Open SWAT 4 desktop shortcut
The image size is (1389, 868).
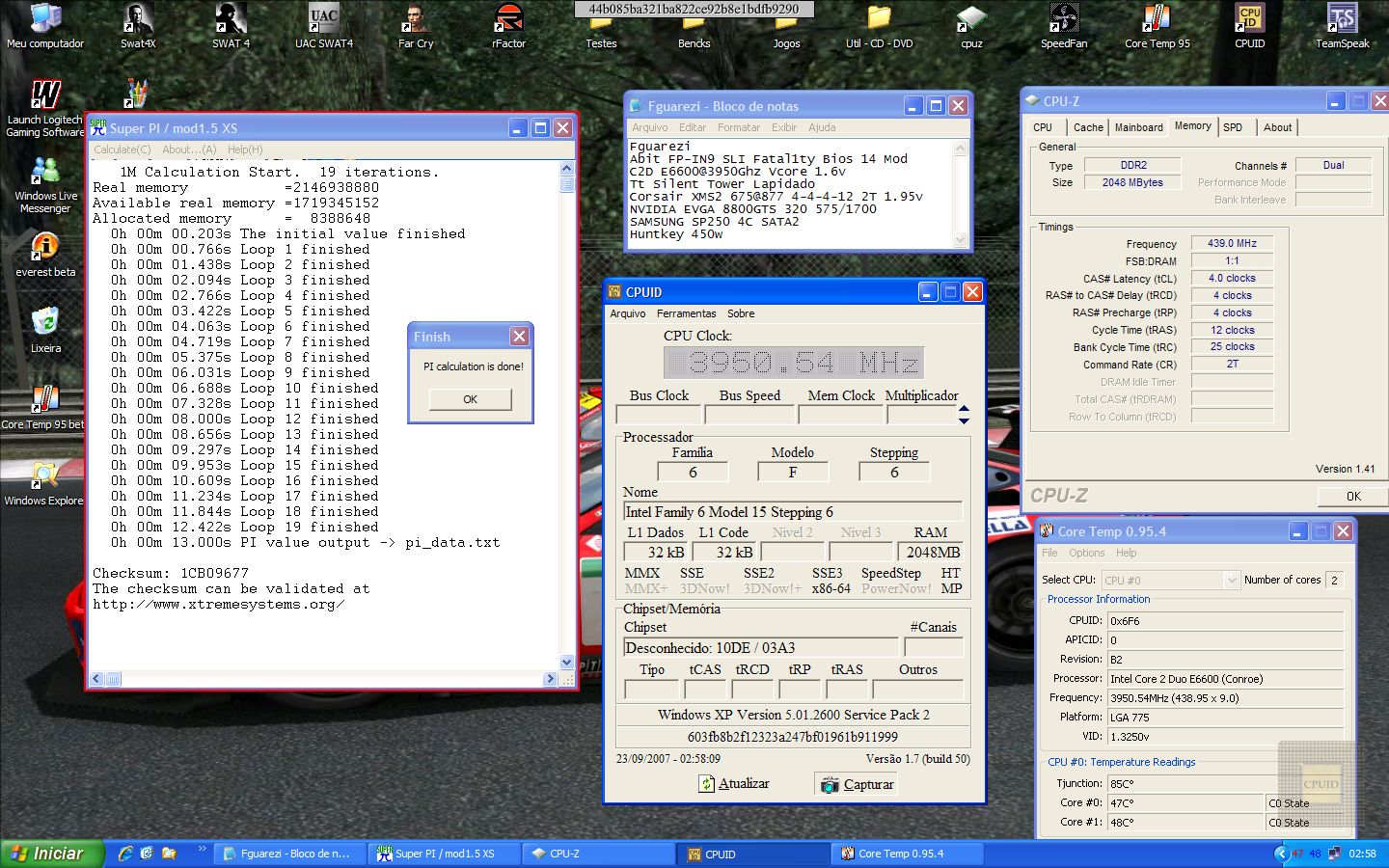tap(231, 26)
